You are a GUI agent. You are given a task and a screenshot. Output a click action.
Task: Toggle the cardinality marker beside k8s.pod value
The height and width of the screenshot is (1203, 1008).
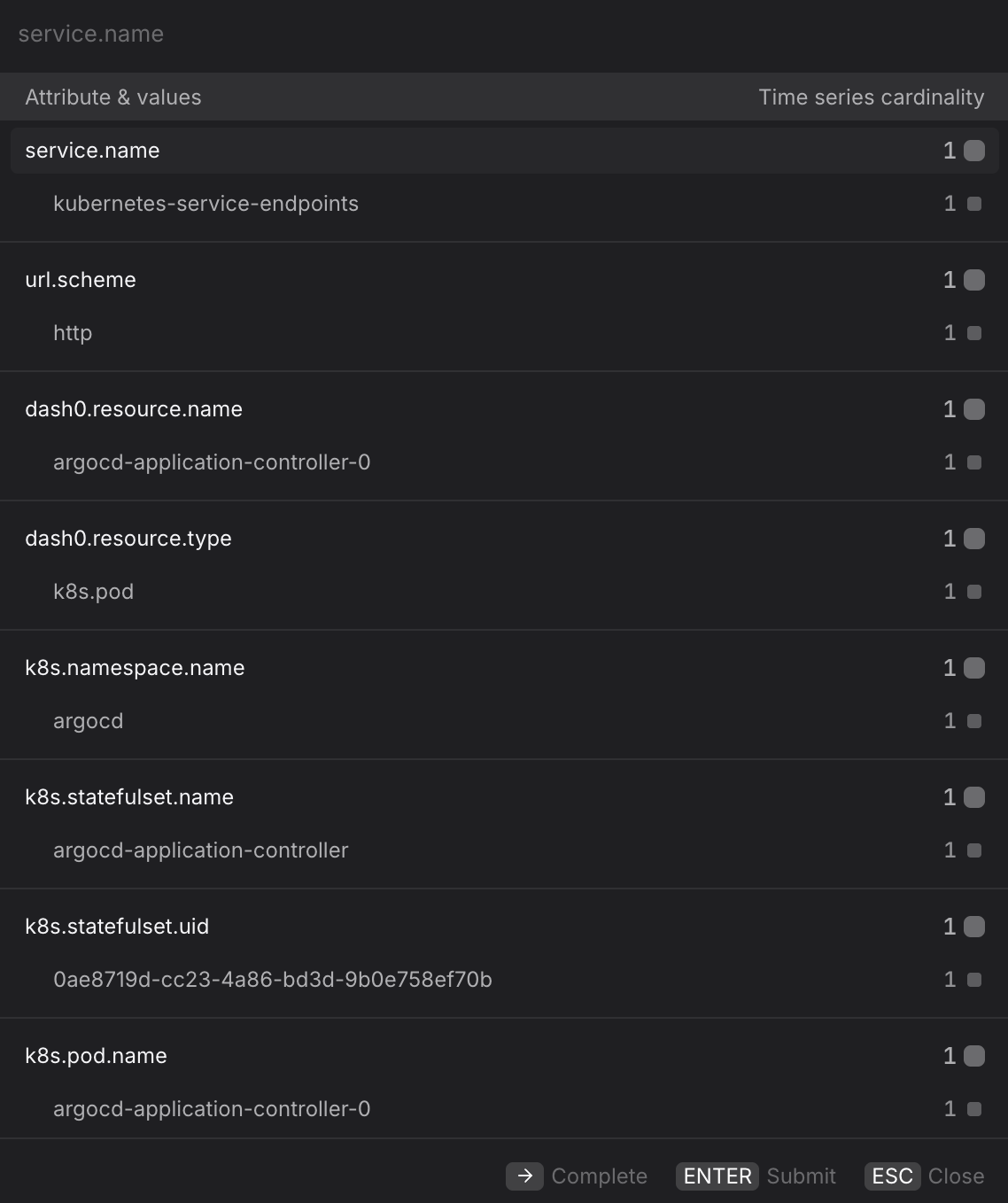973,592
